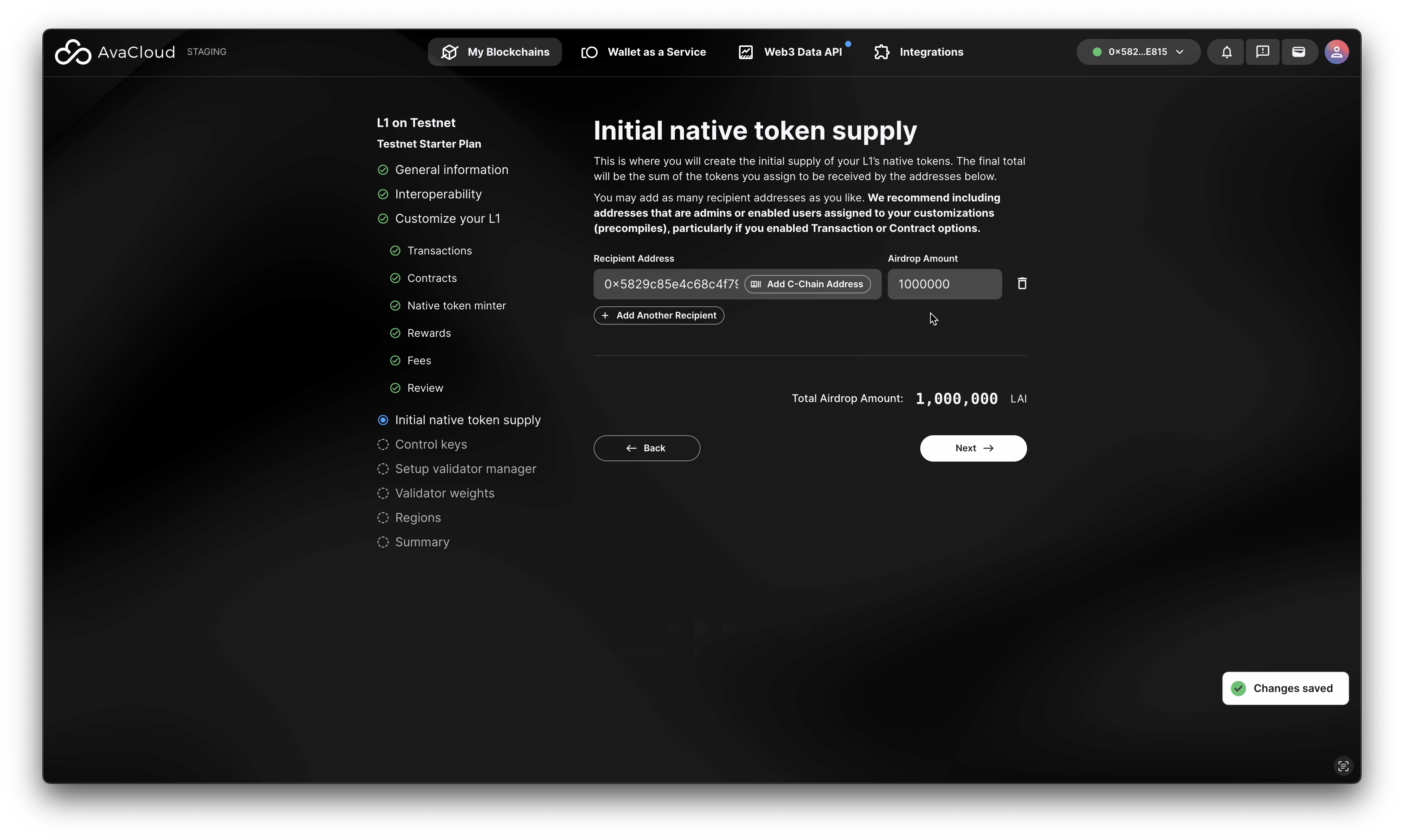Collapse the Customize your L1 section

(x=447, y=219)
